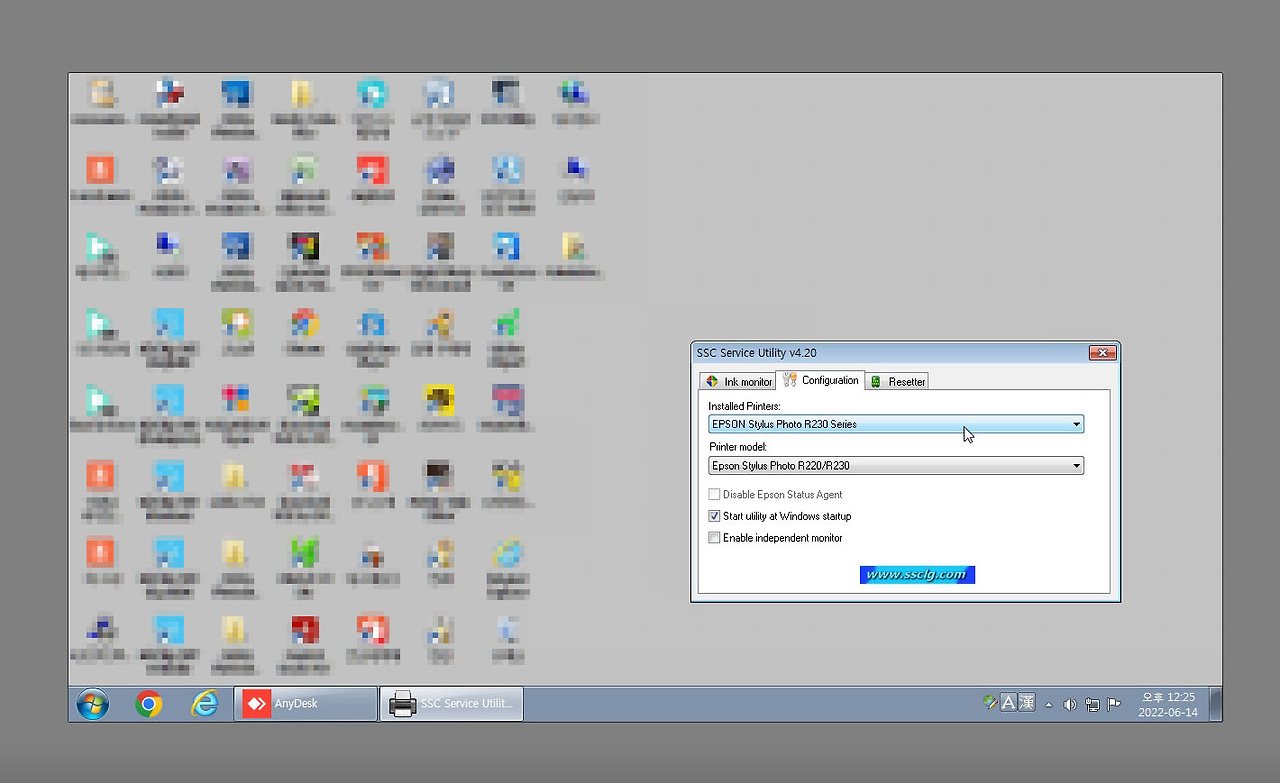Click the Start orb on the taskbar

pos(92,704)
